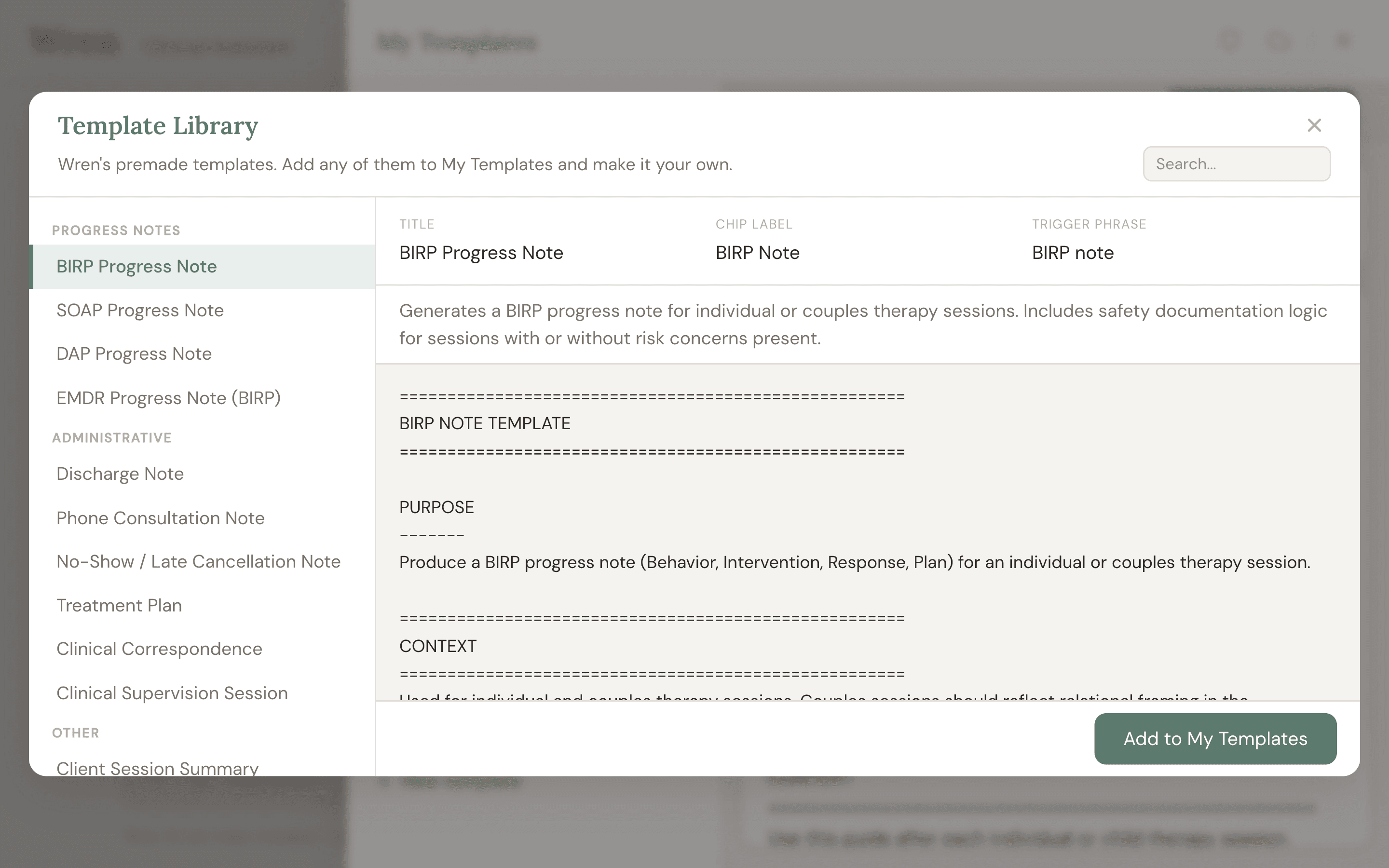Click the CONTEXT heading in preview
1389x868 pixels.
[x=437, y=646]
